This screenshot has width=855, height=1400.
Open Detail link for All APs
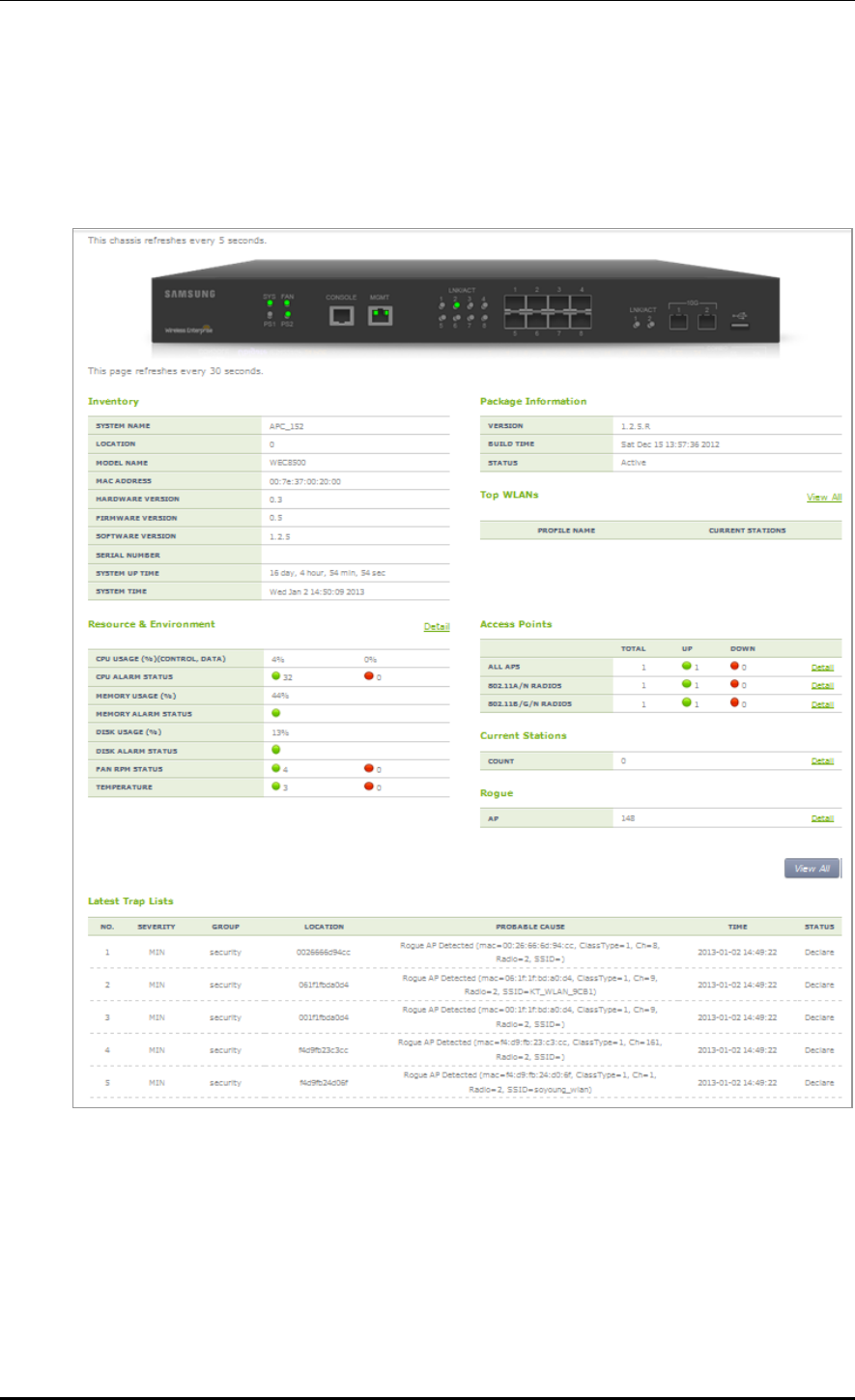pos(822,668)
